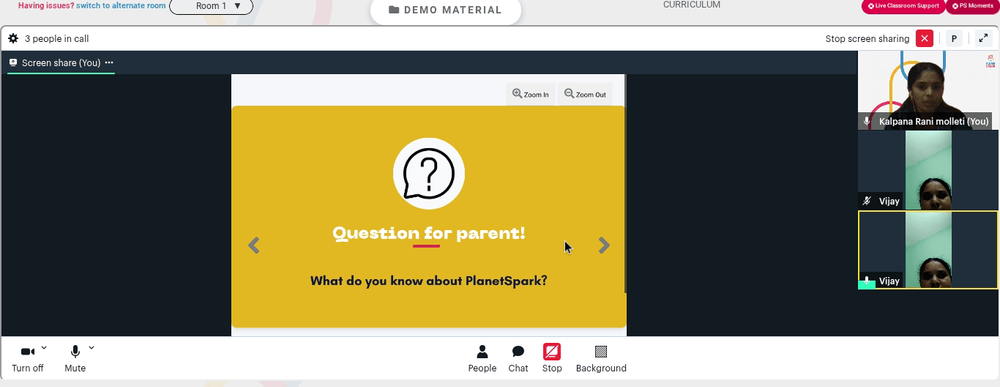This screenshot has height=387, width=1000.
Task: Click What do you know about PlanetSpark? text
Action: point(429,281)
